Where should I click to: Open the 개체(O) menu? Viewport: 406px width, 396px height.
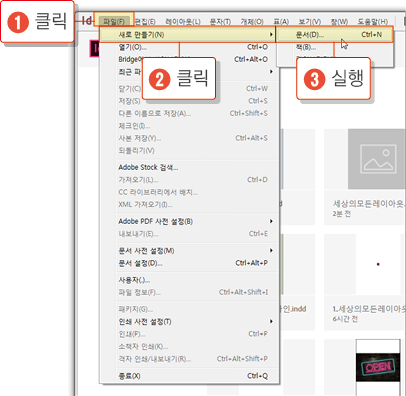coord(252,22)
